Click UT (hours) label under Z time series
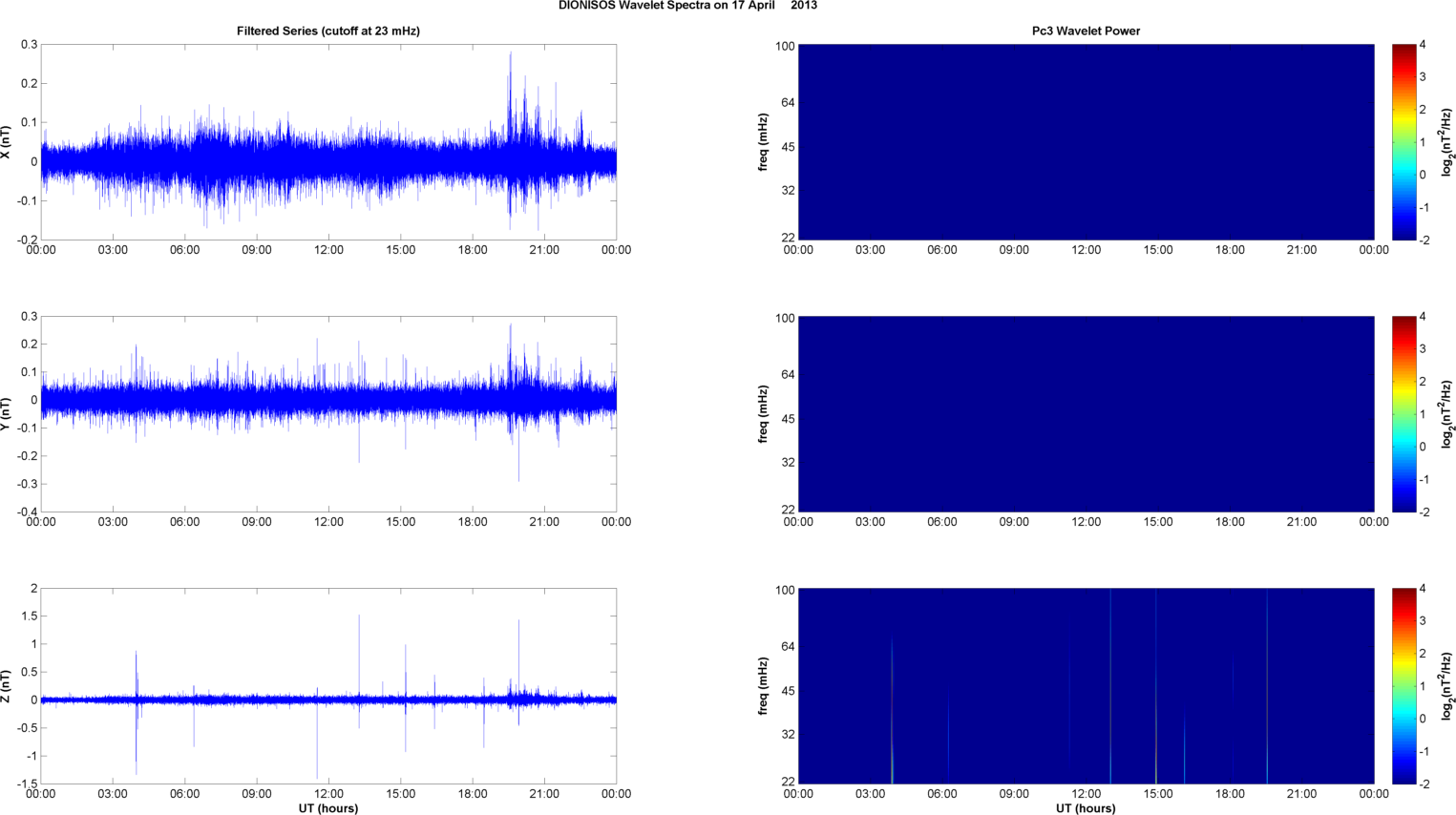The width and height of the screenshot is (1456, 815). tap(328, 808)
